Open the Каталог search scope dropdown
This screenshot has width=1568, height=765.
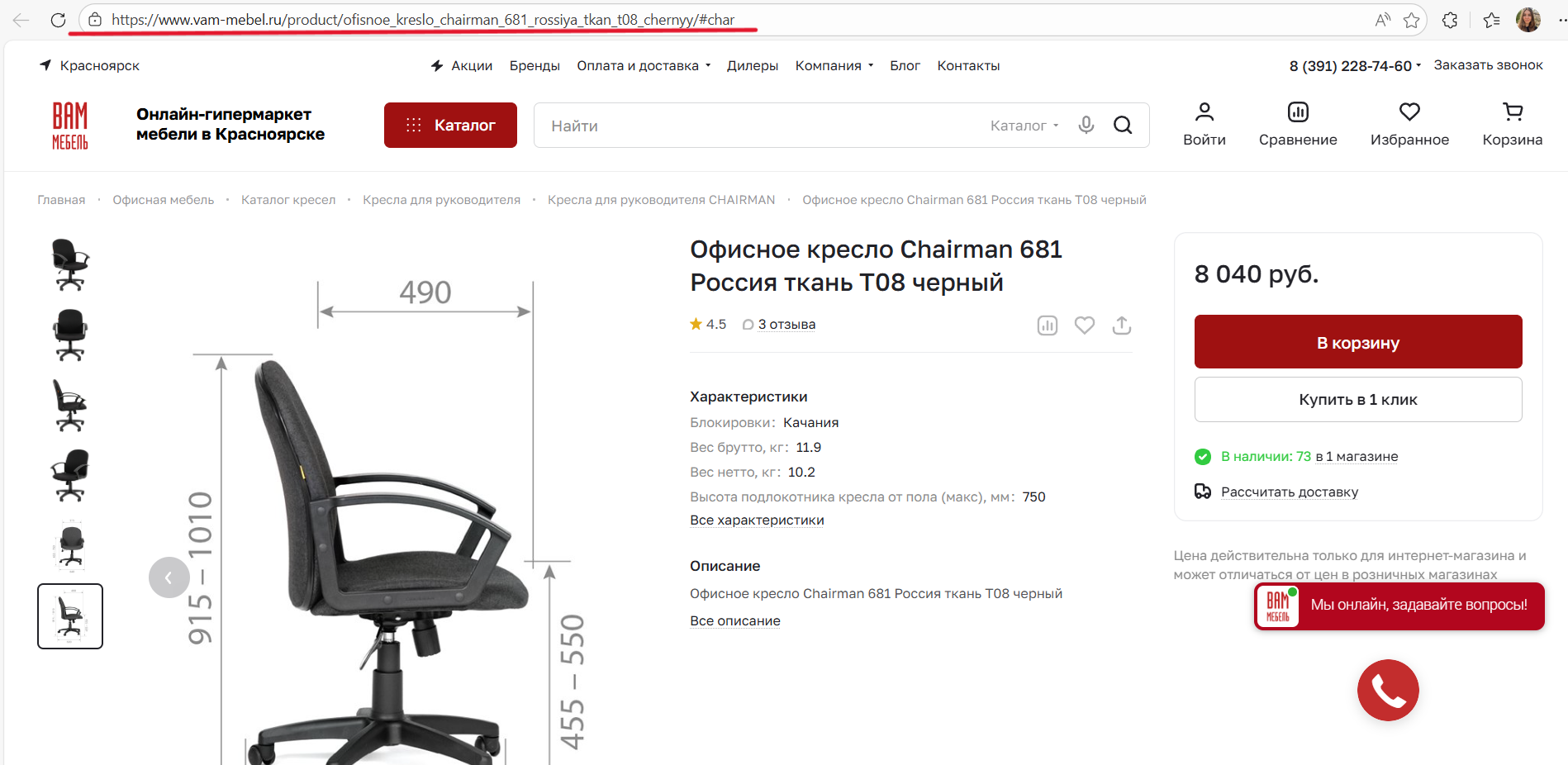(x=1024, y=126)
